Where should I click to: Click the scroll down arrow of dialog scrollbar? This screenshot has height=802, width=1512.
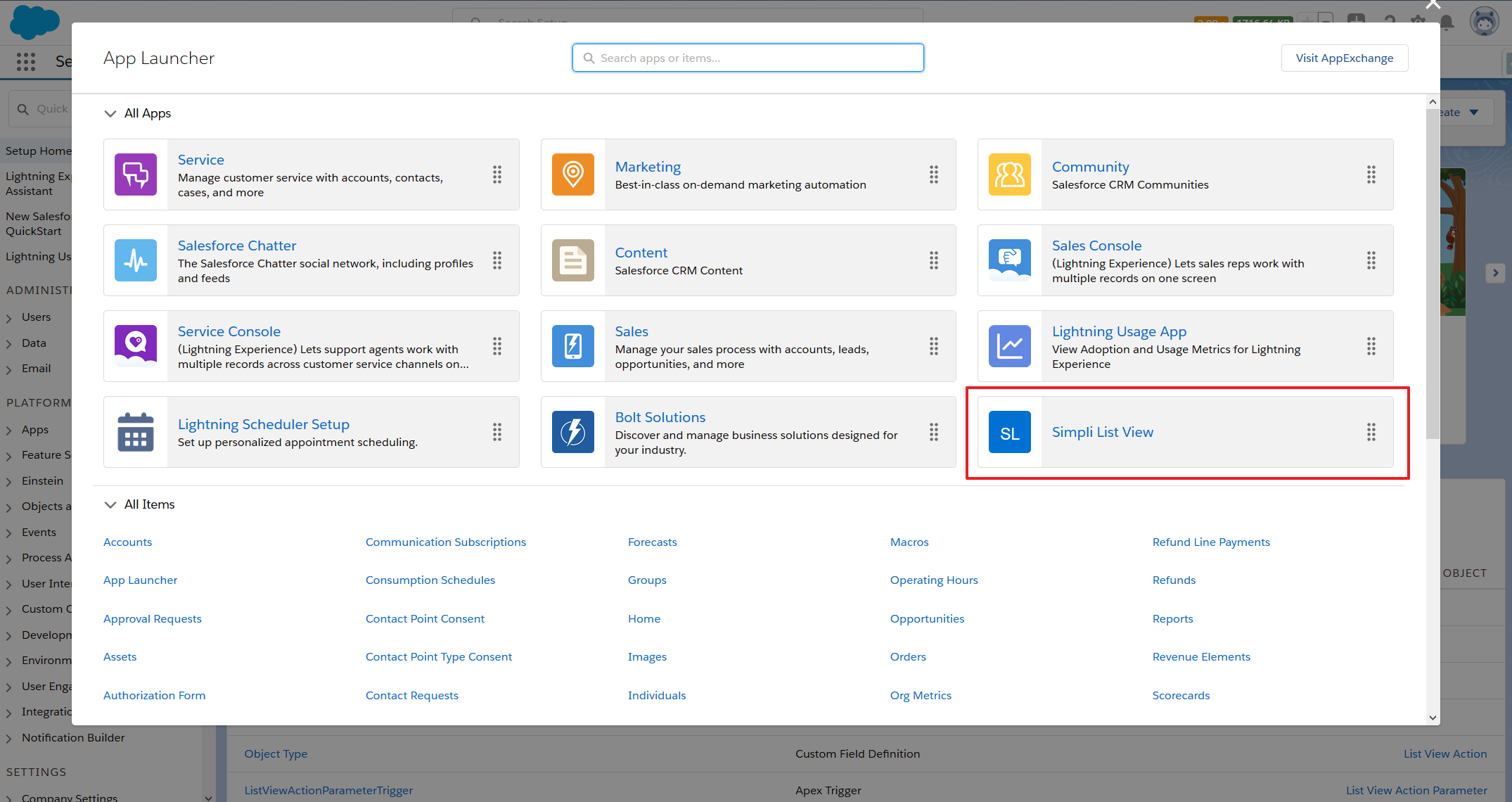pyautogui.click(x=1433, y=718)
